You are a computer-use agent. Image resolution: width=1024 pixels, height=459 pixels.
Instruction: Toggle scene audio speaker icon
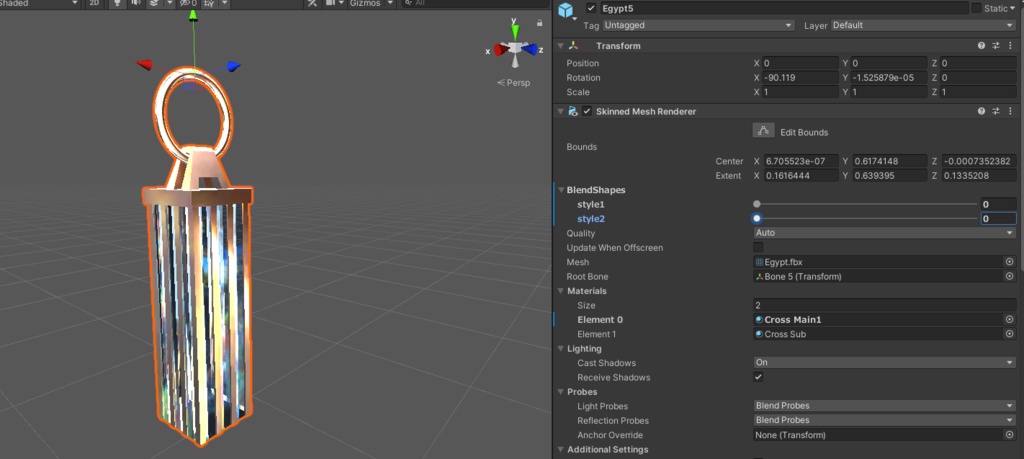[x=135, y=3]
